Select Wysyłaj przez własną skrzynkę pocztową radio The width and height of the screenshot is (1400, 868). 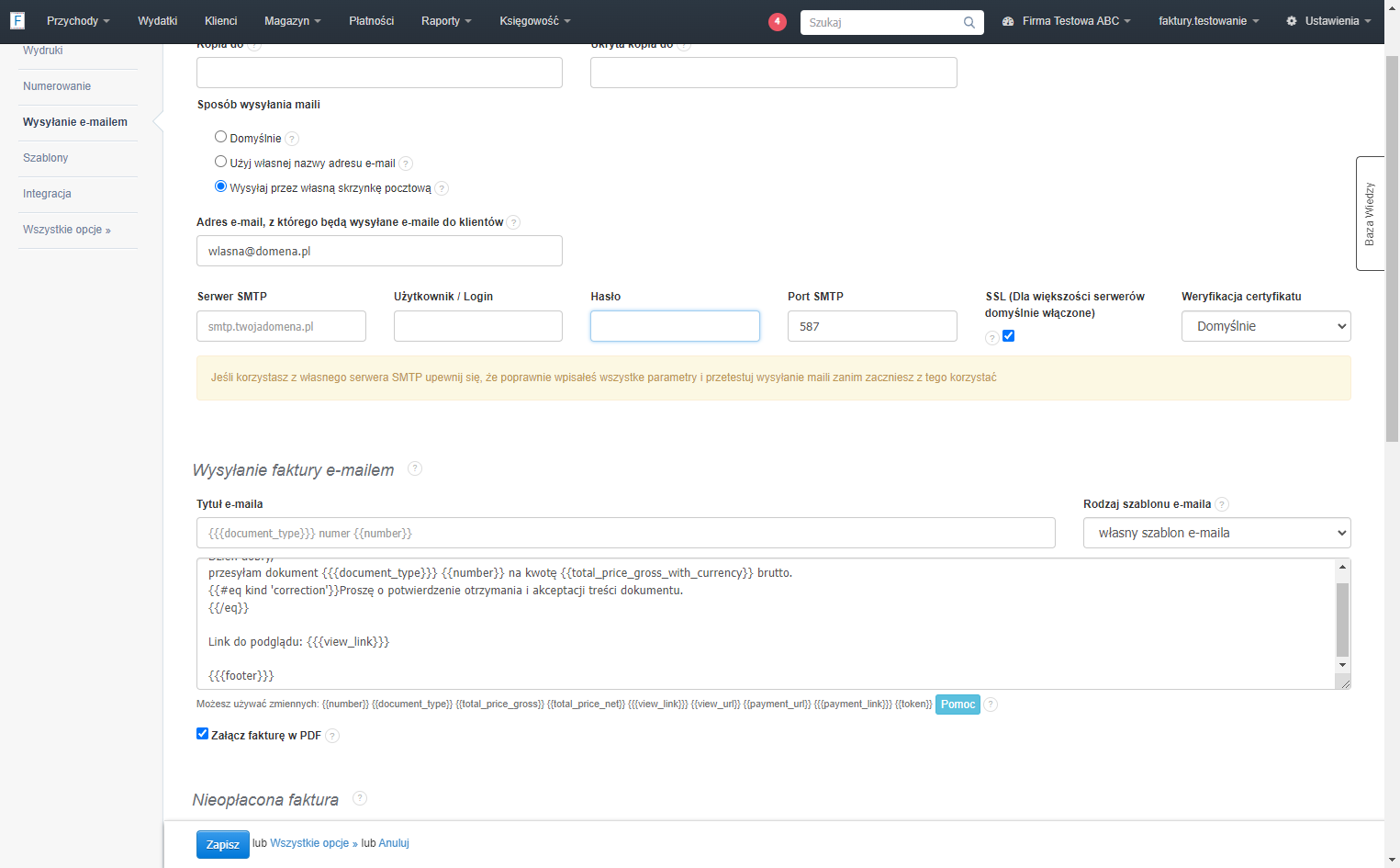(x=220, y=186)
